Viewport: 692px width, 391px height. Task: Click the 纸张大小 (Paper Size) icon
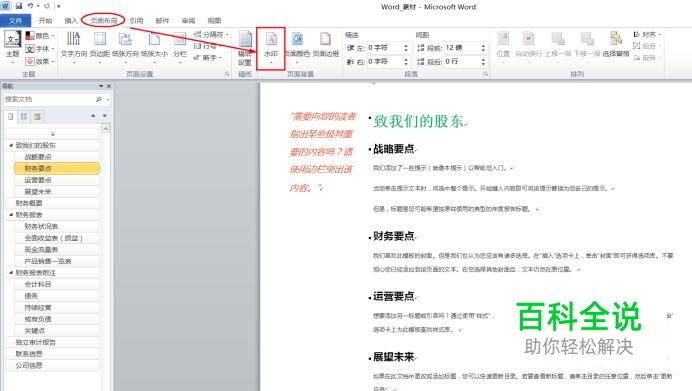pos(154,39)
